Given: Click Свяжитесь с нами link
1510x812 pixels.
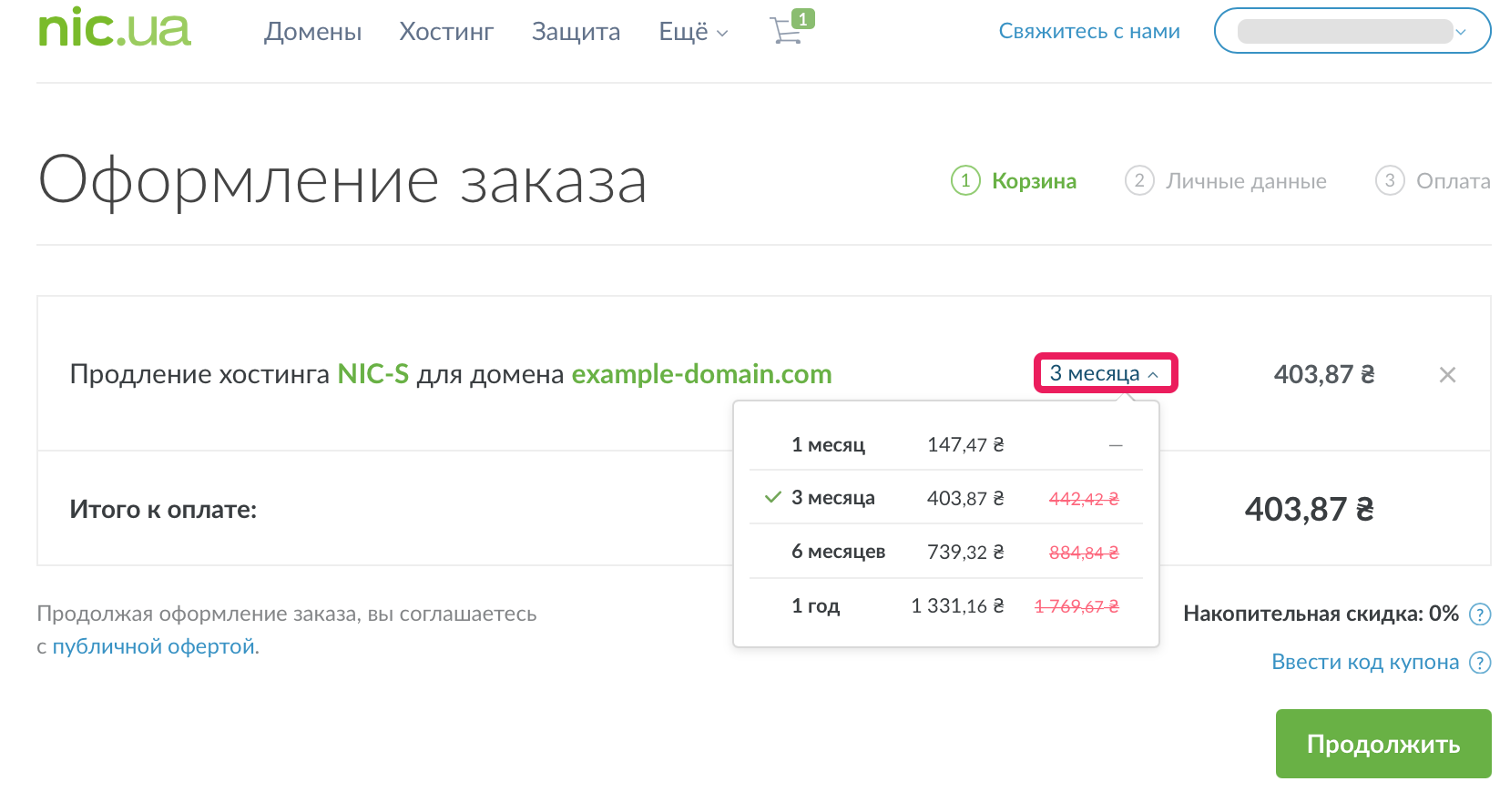Looking at the screenshot, I should coord(1089,31).
